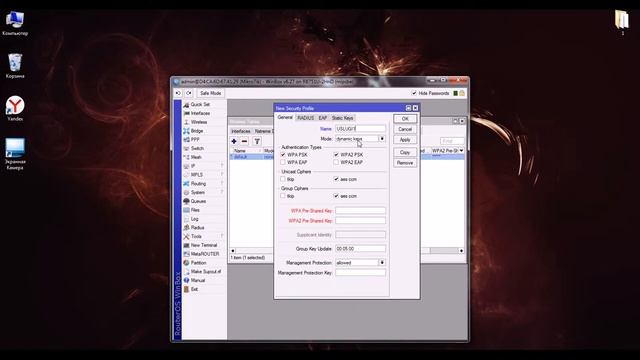Screen dimensions: 640x360
Task: Remove entry with red minus icon
Action: tap(244, 141)
